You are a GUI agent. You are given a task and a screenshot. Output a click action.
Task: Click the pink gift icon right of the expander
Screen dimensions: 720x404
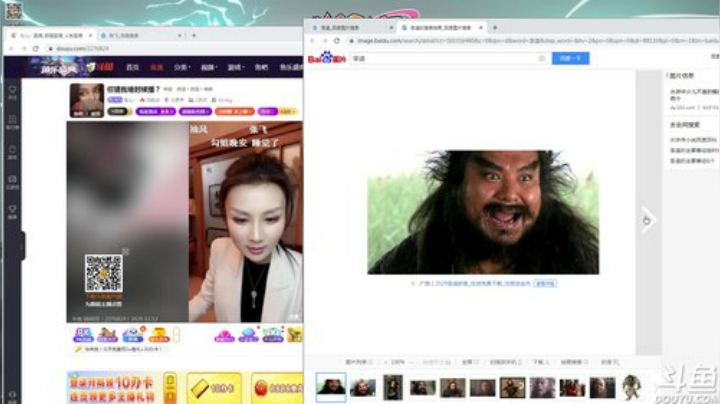tap(225, 335)
